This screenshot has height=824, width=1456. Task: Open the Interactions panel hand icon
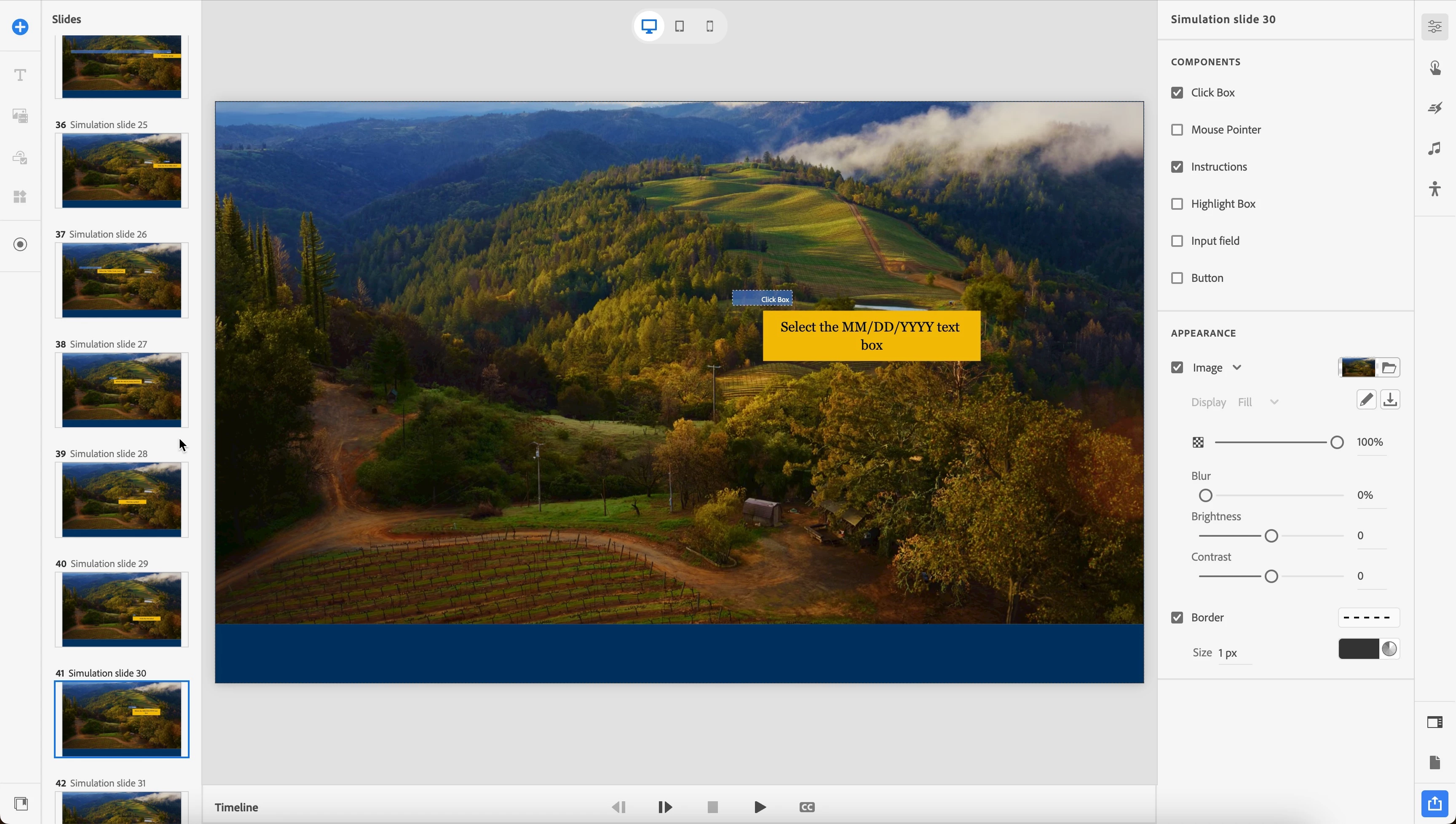tap(1435, 68)
